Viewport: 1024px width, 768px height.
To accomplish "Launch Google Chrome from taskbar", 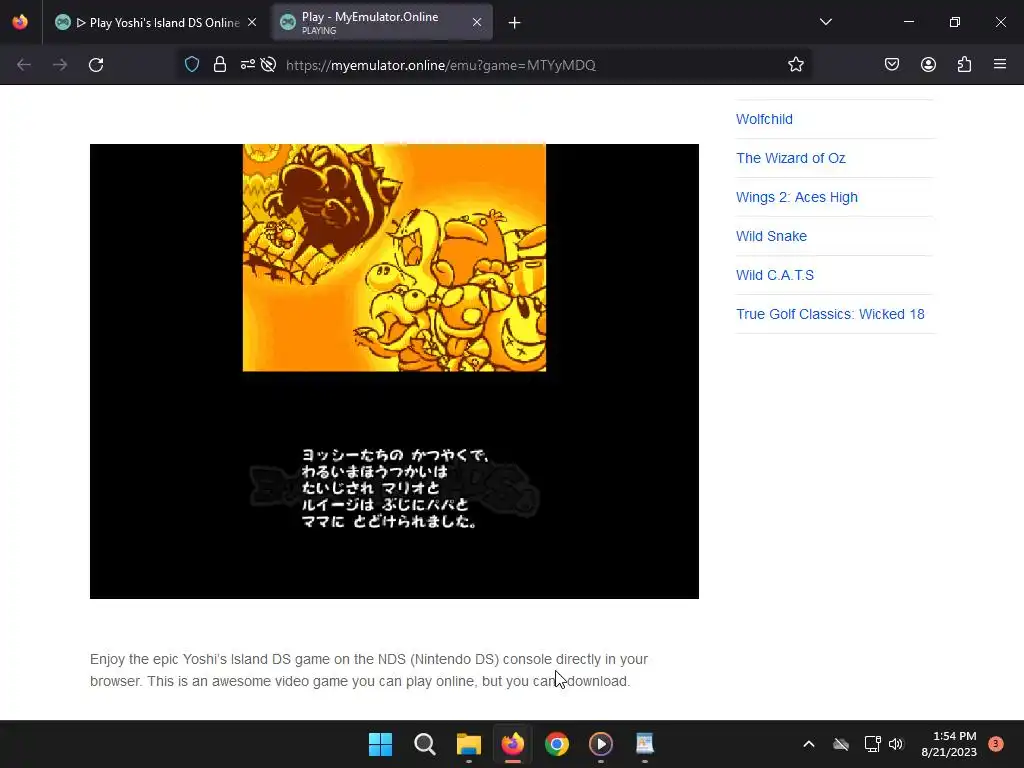I will tap(557, 744).
